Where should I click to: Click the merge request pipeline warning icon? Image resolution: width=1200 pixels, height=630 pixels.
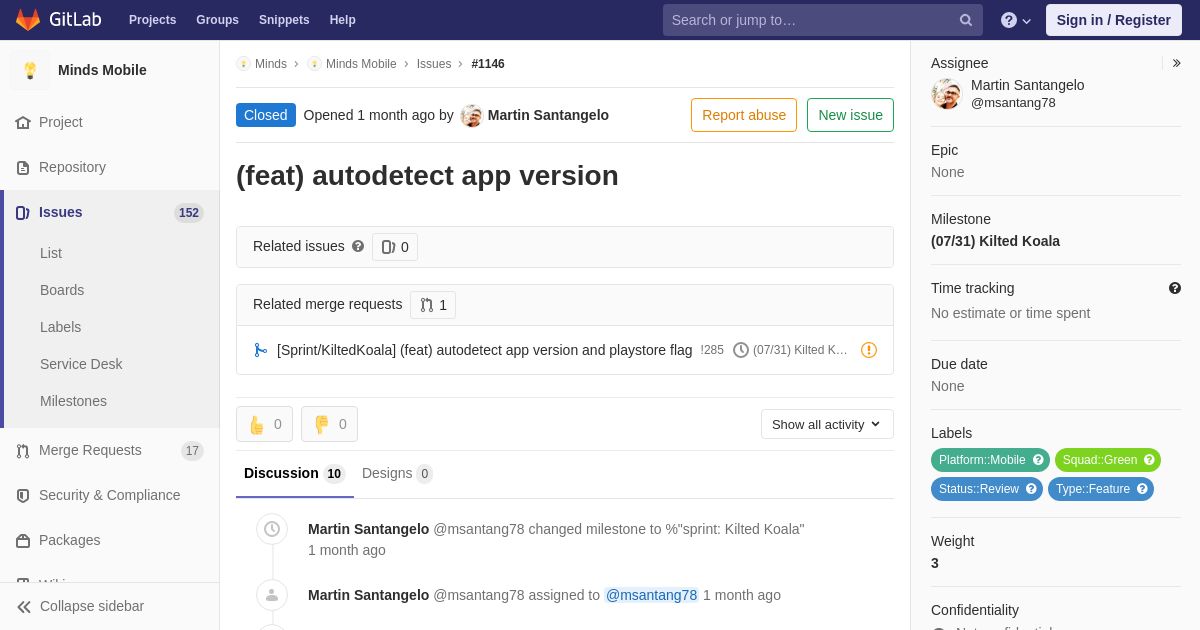click(x=869, y=350)
